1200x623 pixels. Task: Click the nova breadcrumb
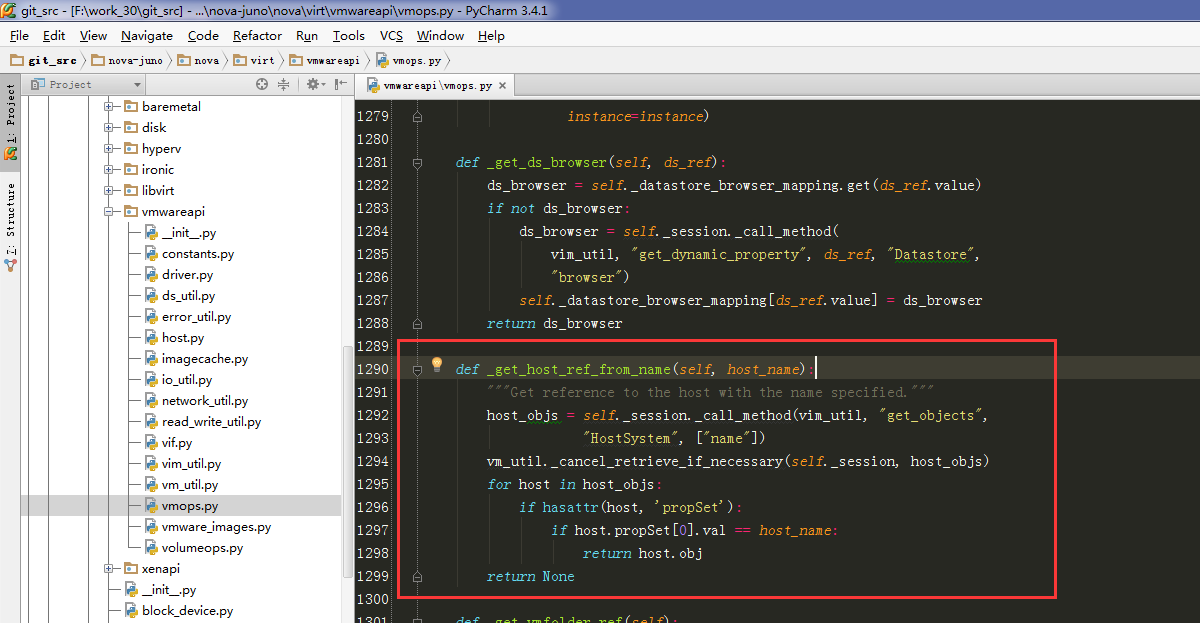pos(199,60)
